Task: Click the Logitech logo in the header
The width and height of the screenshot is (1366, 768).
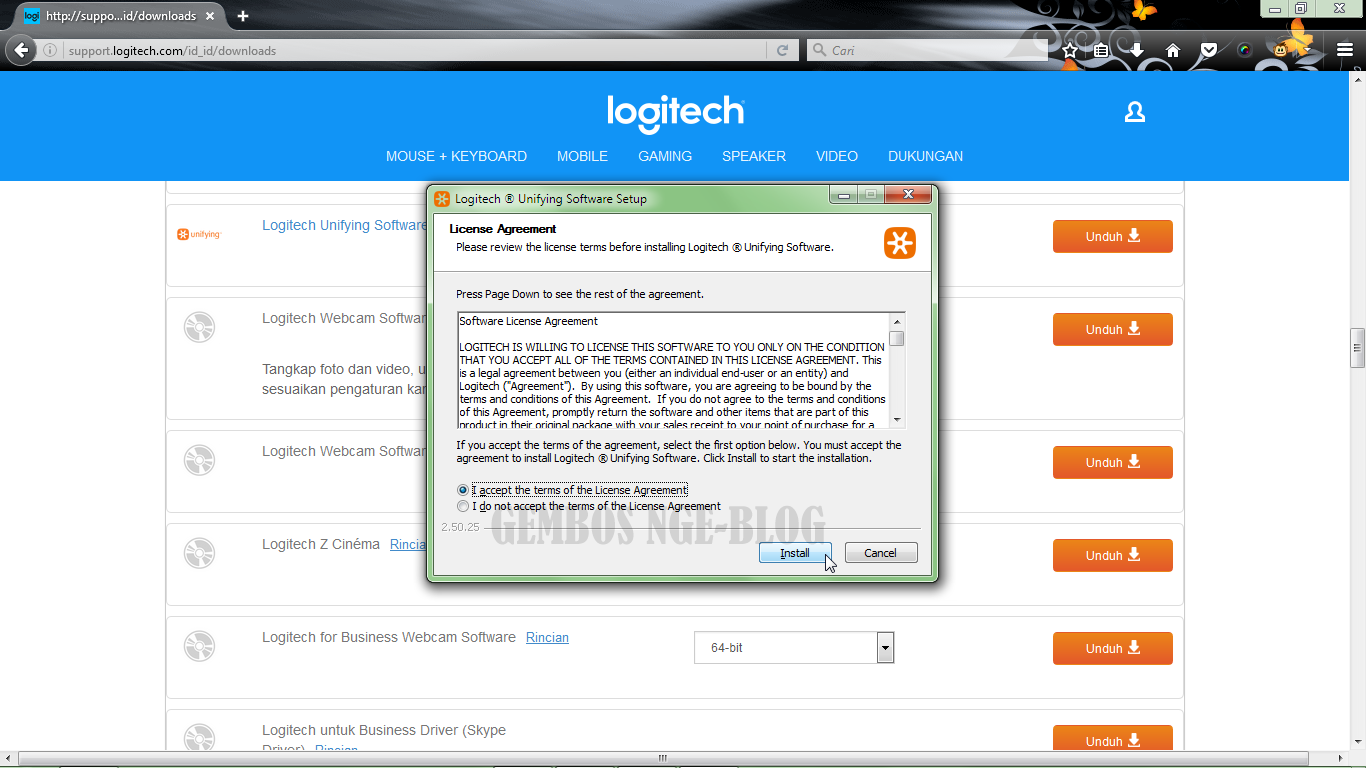Action: point(675,113)
